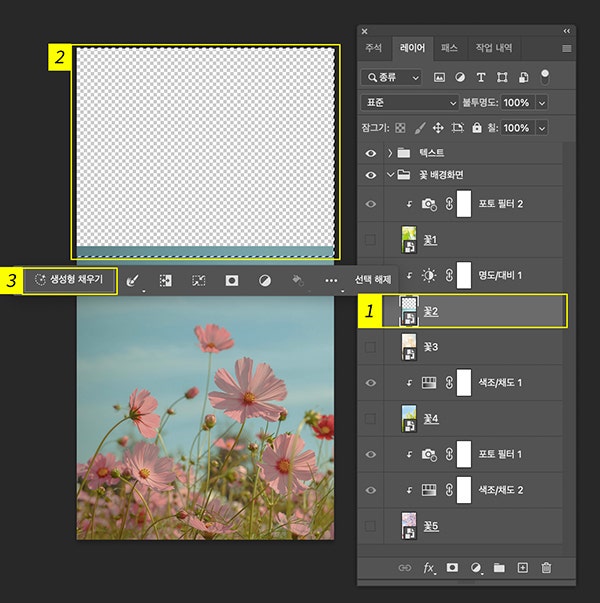Select the 꽃4 layer thumbnail
This screenshot has height=603, width=600.
409,417
